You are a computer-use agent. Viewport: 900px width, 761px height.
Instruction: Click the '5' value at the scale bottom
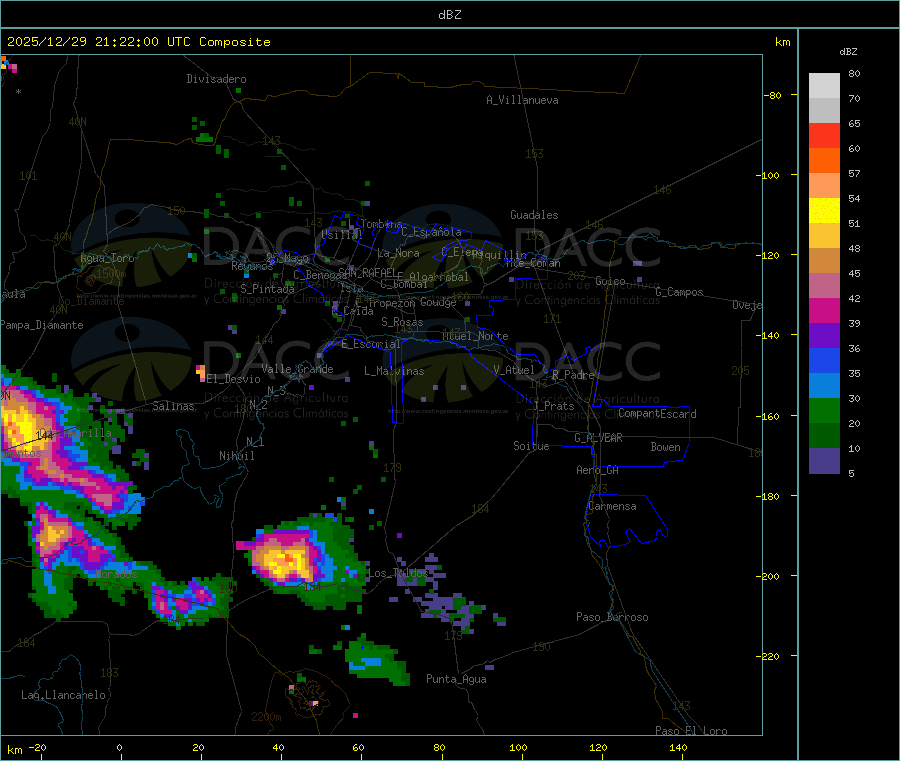(851, 473)
